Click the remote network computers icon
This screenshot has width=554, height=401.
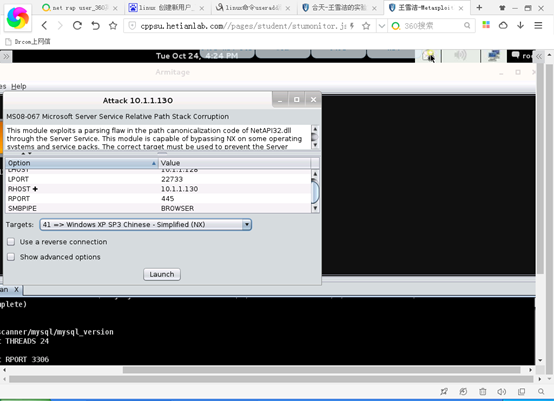pyautogui.click(x=494, y=55)
